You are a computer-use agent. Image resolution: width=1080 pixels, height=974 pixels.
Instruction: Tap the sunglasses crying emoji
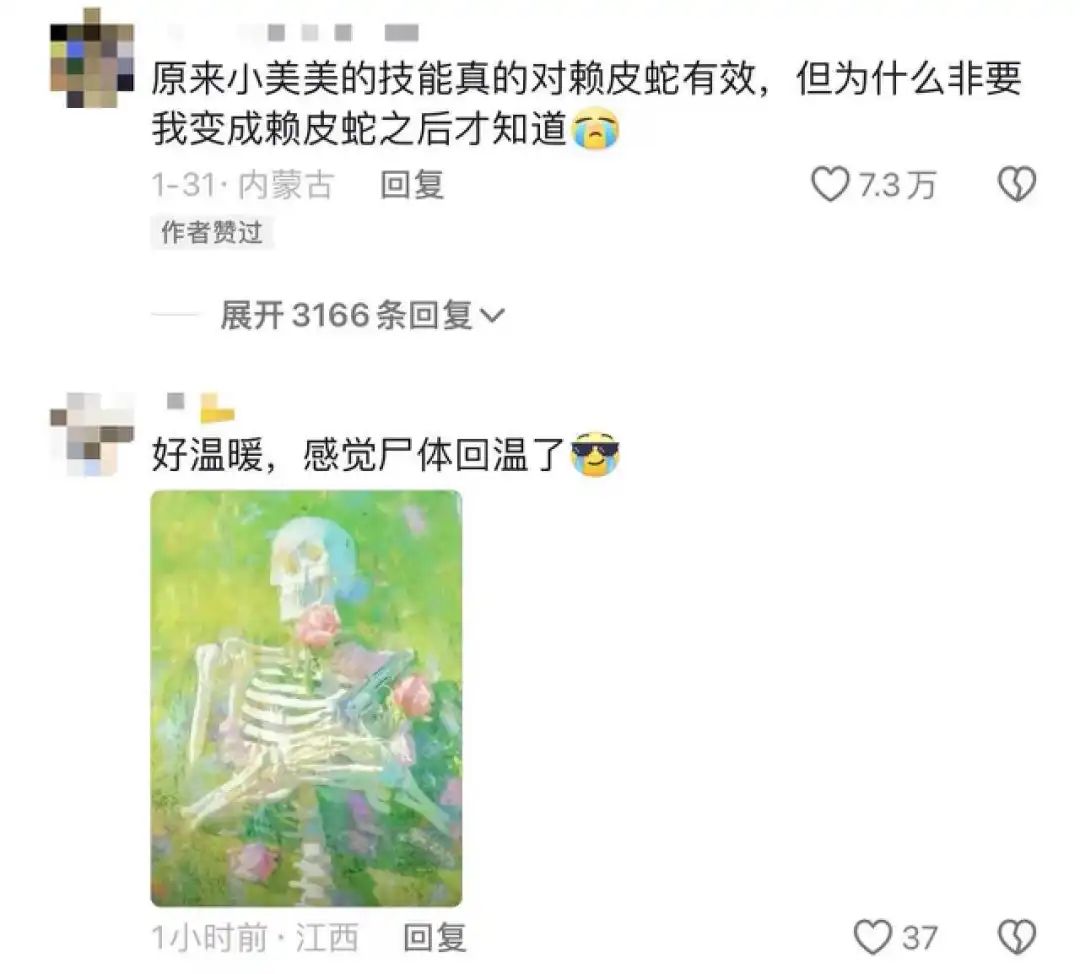coord(596,455)
